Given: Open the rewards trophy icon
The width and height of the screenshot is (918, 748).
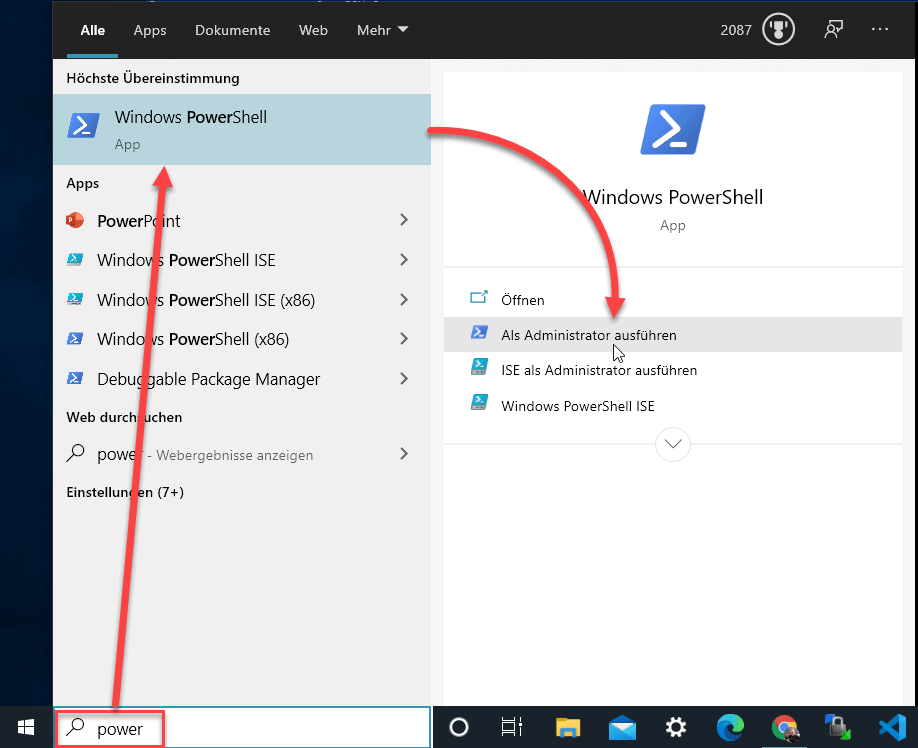Looking at the screenshot, I should pyautogui.click(x=778, y=29).
